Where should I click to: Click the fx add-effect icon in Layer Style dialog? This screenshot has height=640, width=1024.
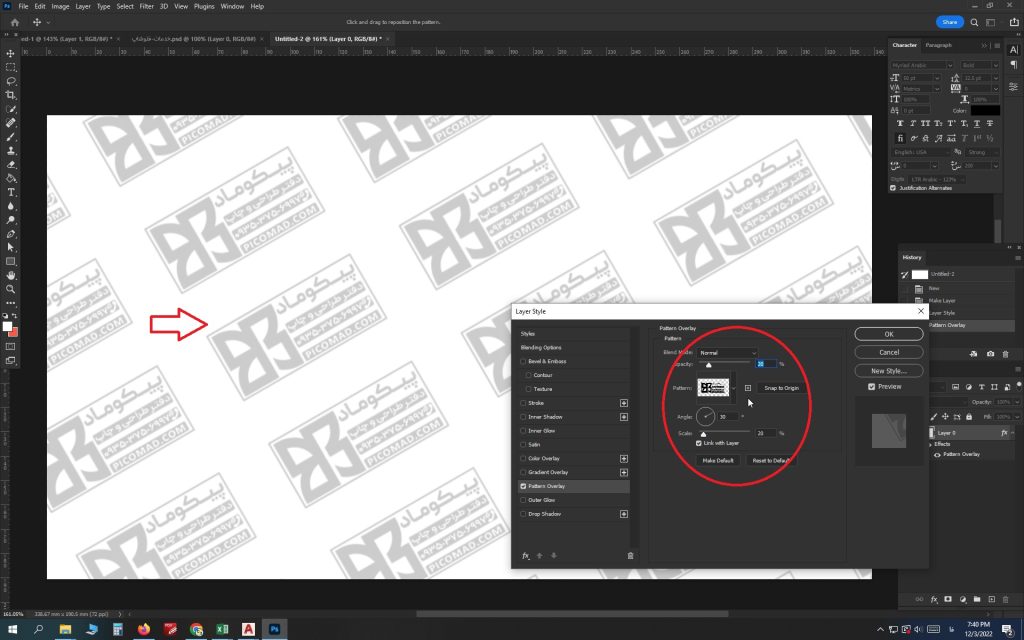525,556
